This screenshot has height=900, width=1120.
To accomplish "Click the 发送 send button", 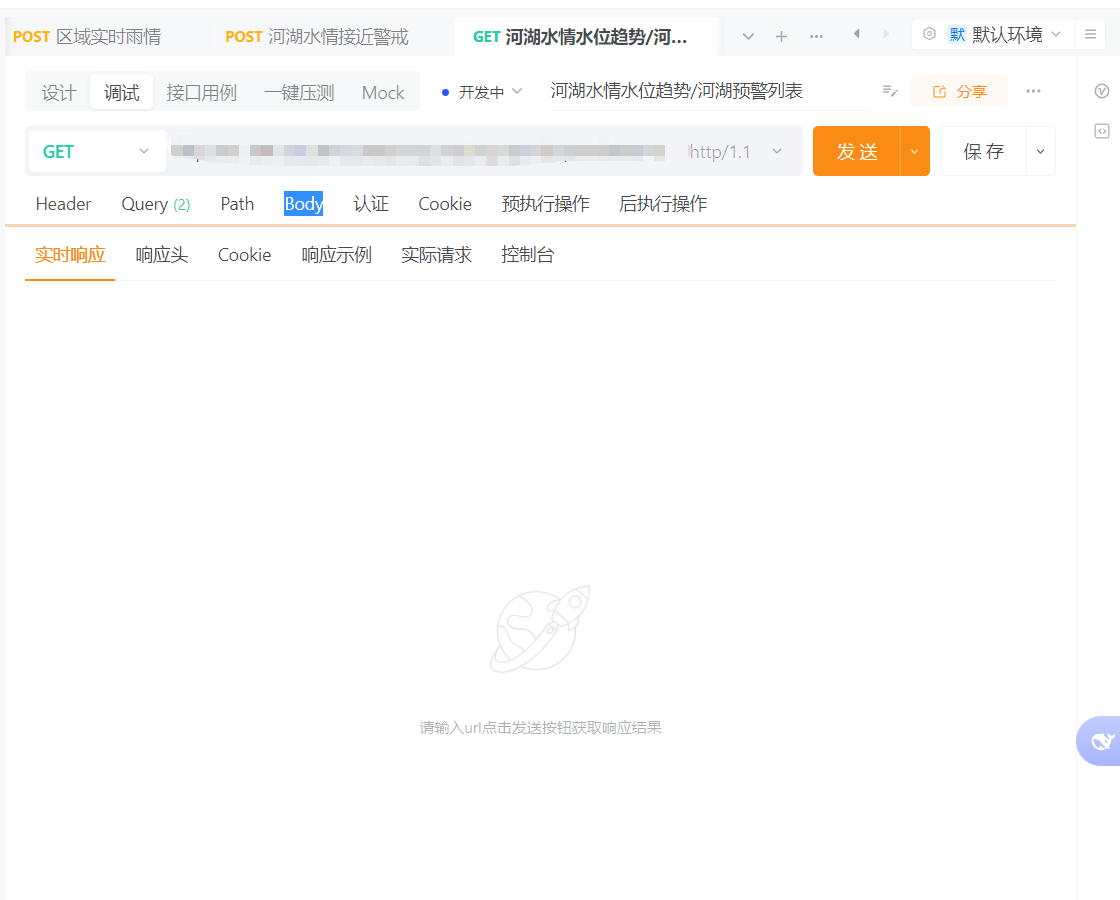I will coord(856,151).
